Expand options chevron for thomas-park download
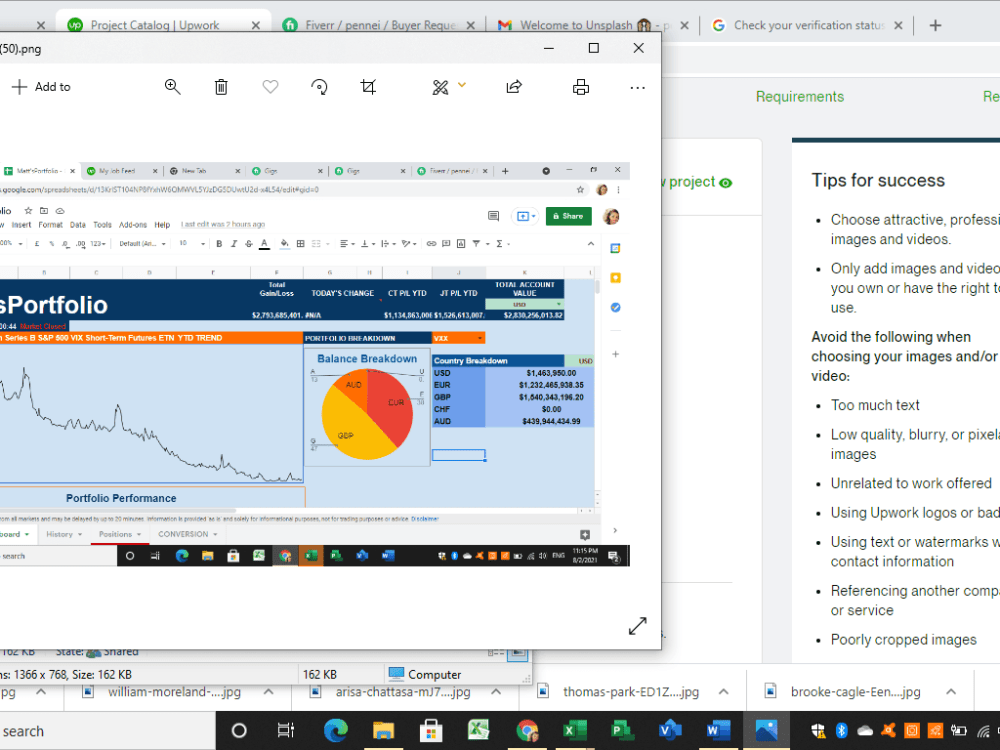This screenshot has width=1000, height=750. click(x=723, y=691)
